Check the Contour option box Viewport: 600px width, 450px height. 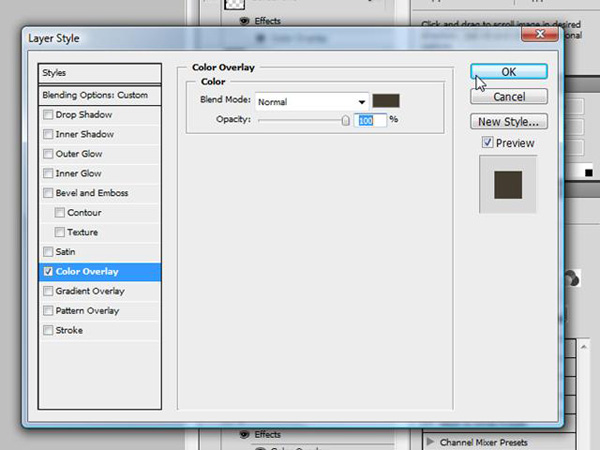click(60, 213)
